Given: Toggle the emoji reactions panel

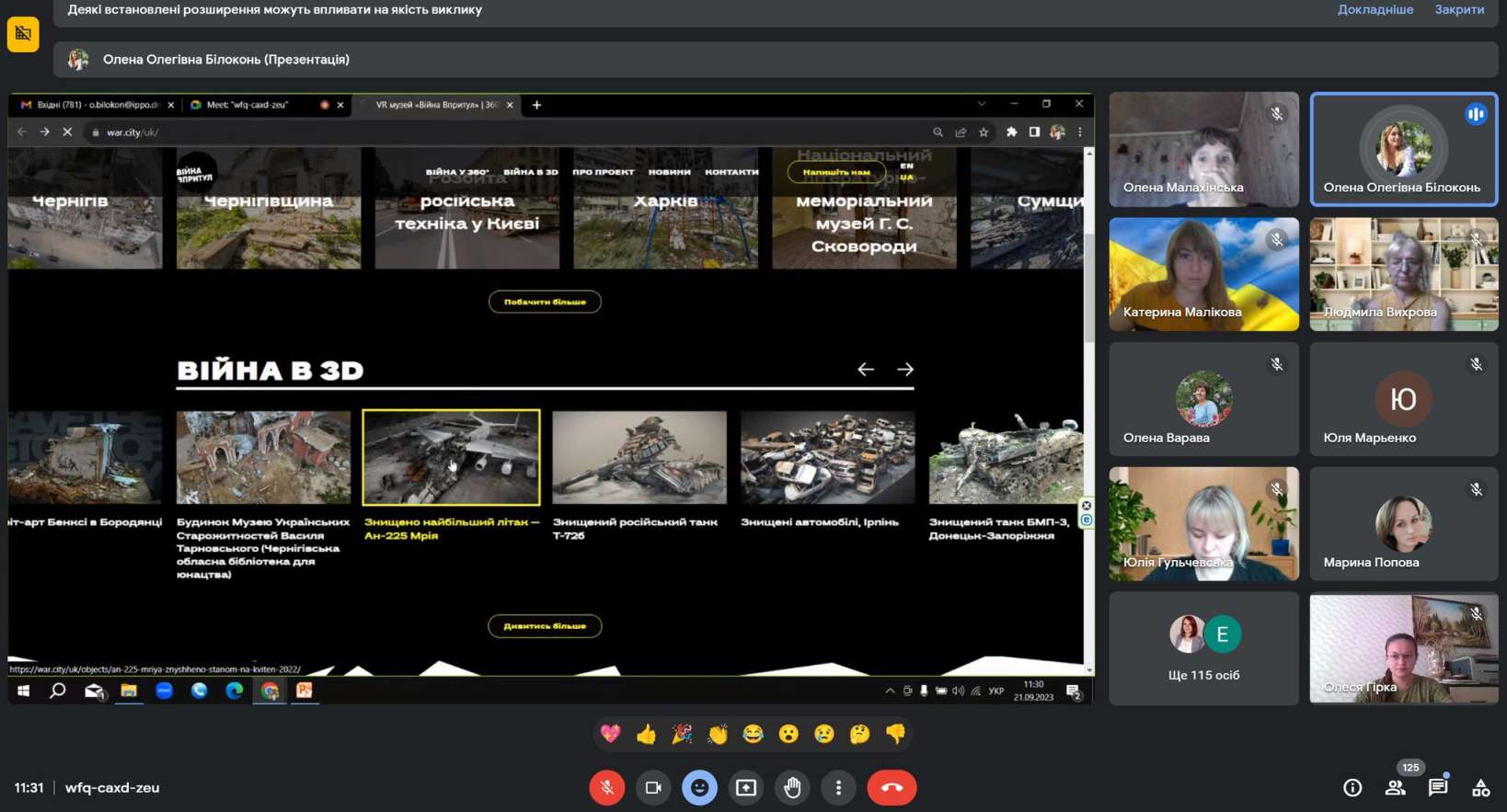Looking at the screenshot, I should (x=699, y=788).
